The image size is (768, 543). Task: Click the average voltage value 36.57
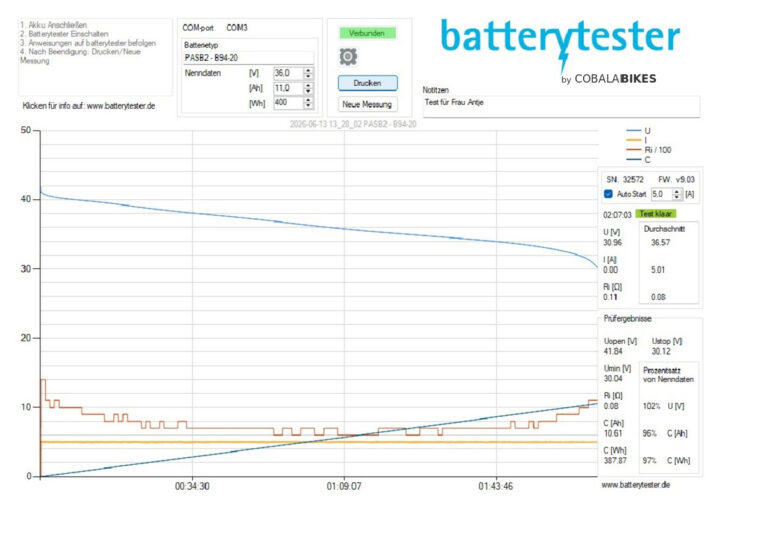(660, 243)
